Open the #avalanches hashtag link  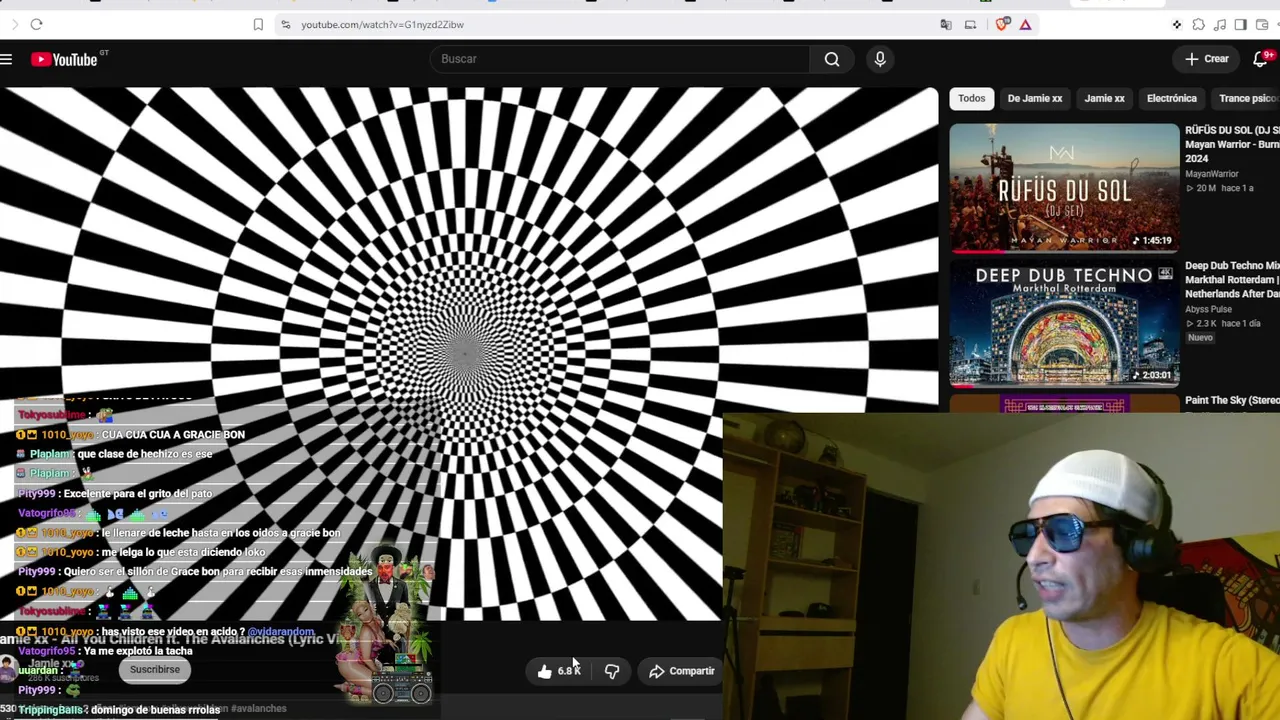(258, 709)
